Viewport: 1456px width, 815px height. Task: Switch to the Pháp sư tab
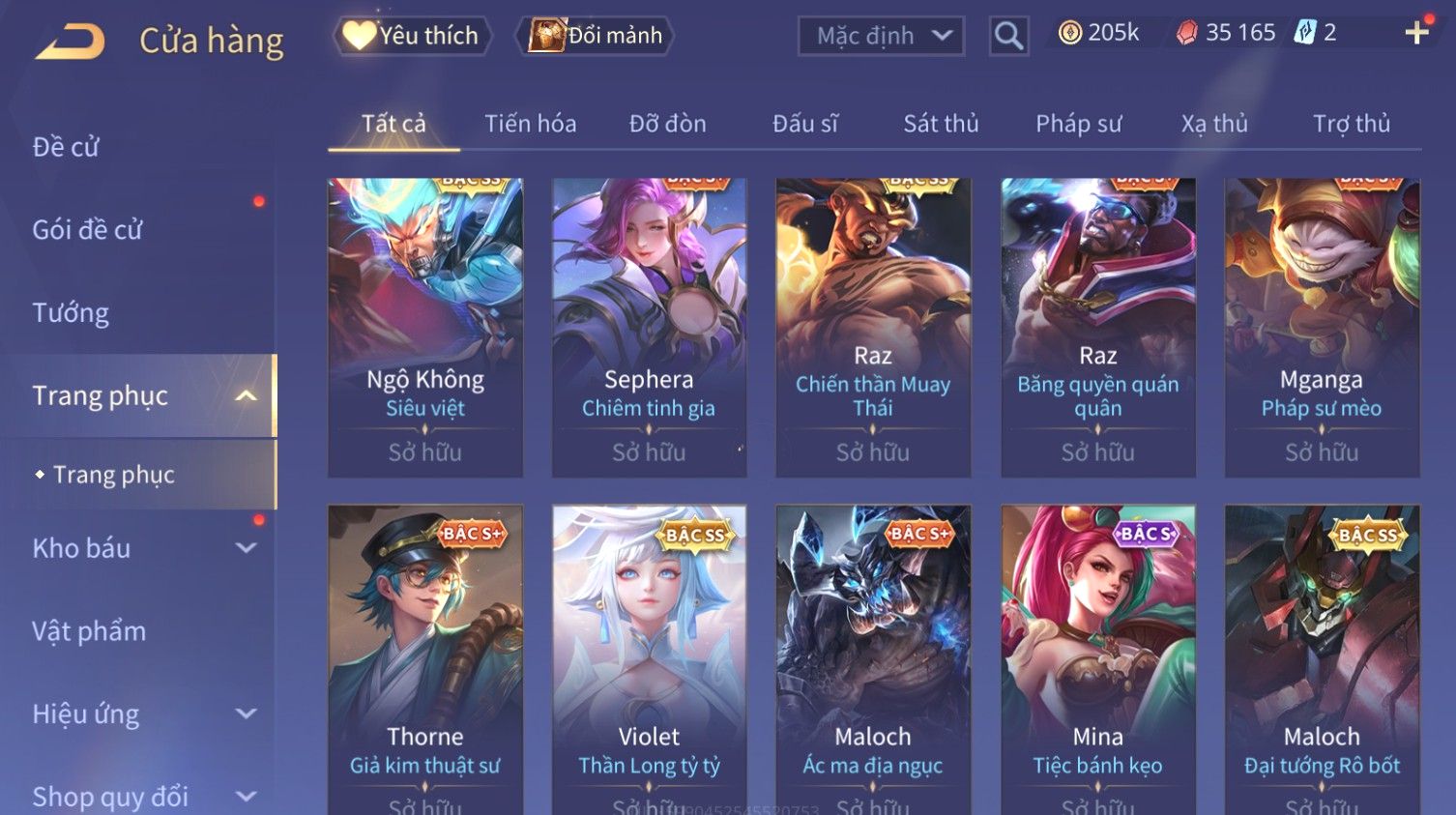(1078, 124)
